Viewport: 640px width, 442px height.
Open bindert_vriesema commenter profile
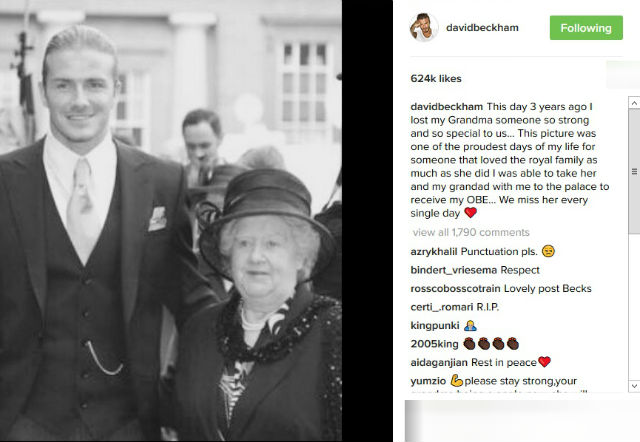(x=453, y=270)
